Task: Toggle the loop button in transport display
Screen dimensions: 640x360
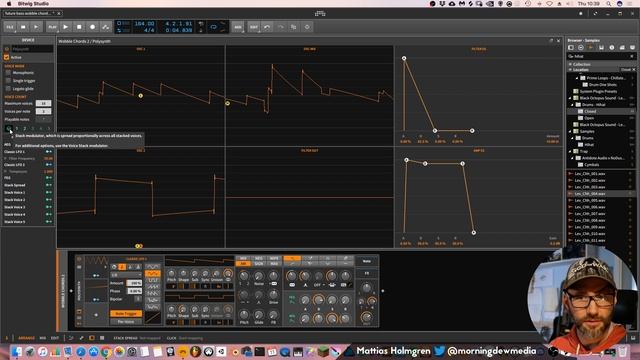Action: pyautogui.click(x=213, y=27)
